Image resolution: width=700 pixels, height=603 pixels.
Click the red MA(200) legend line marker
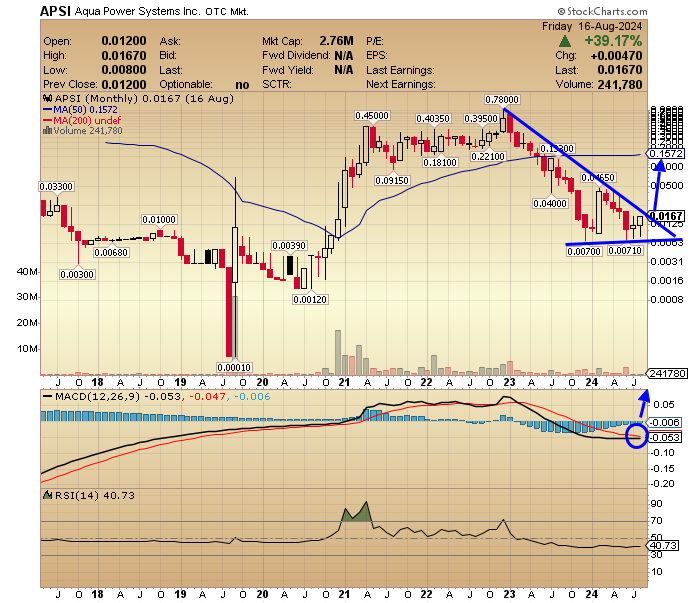tap(47, 121)
